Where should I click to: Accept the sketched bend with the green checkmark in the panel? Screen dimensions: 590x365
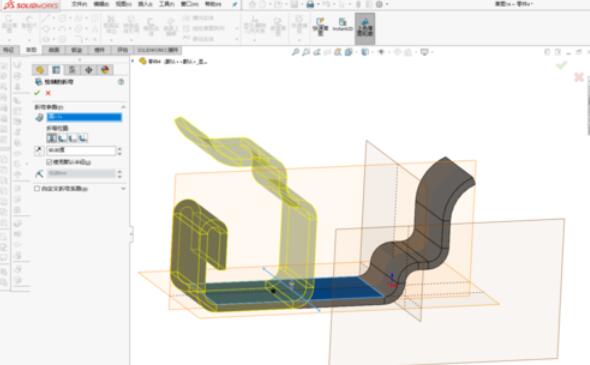37,93
